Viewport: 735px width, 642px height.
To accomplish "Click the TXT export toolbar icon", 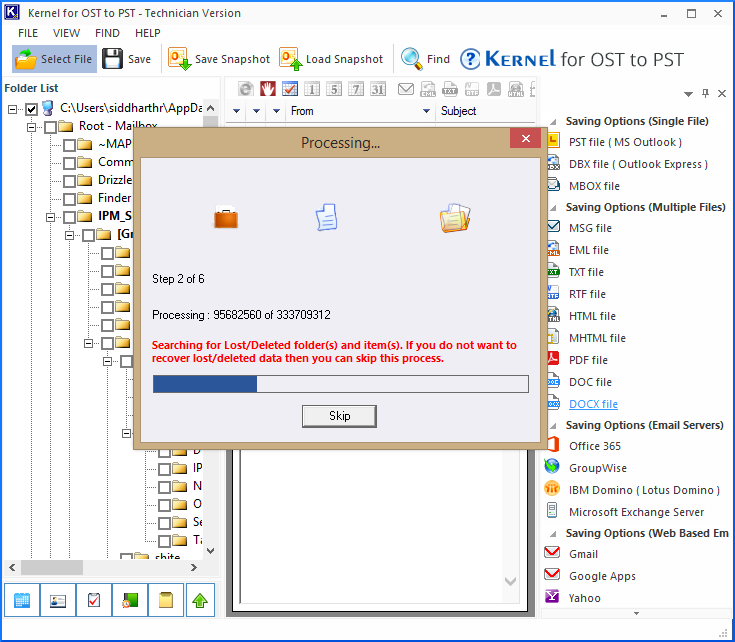I will [450, 89].
